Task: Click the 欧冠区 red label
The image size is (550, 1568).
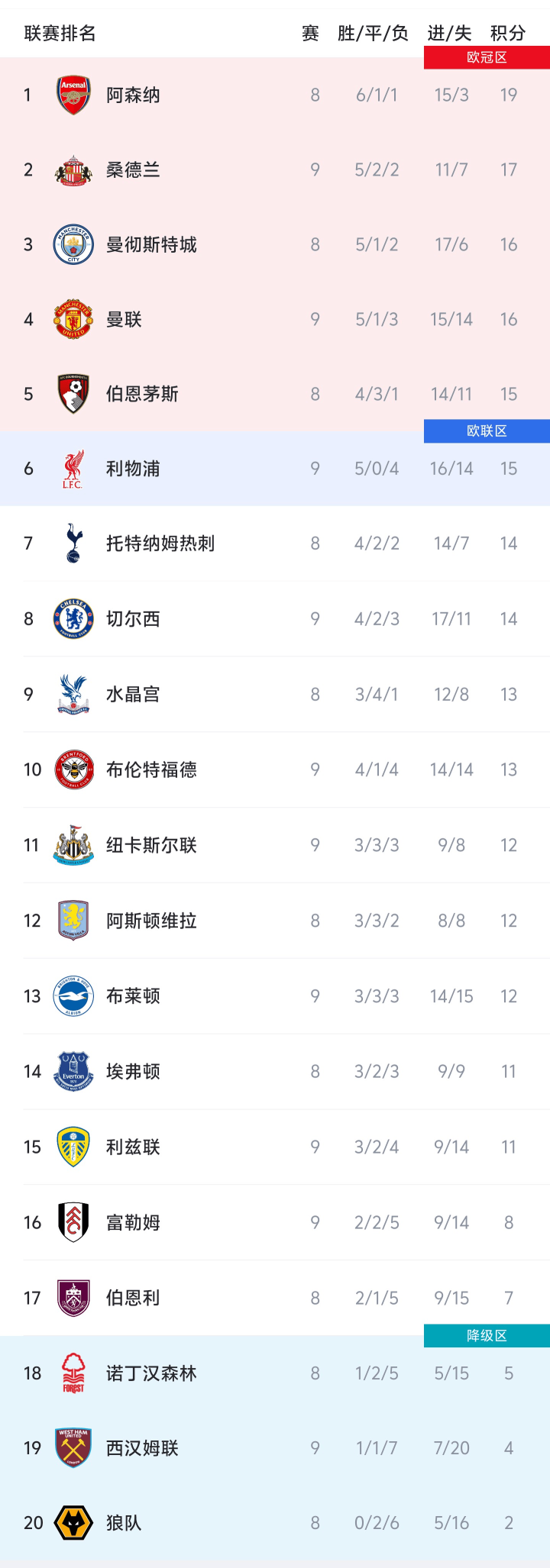Action: (487, 57)
